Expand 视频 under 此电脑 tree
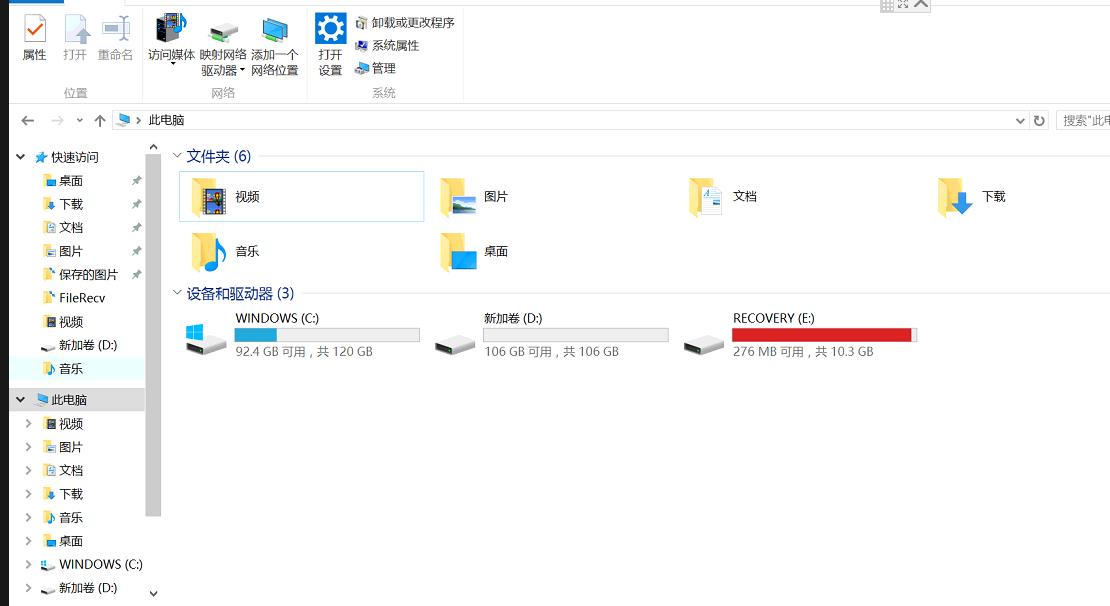The width and height of the screenshot is (1110, 606). (x=28, y=423)
